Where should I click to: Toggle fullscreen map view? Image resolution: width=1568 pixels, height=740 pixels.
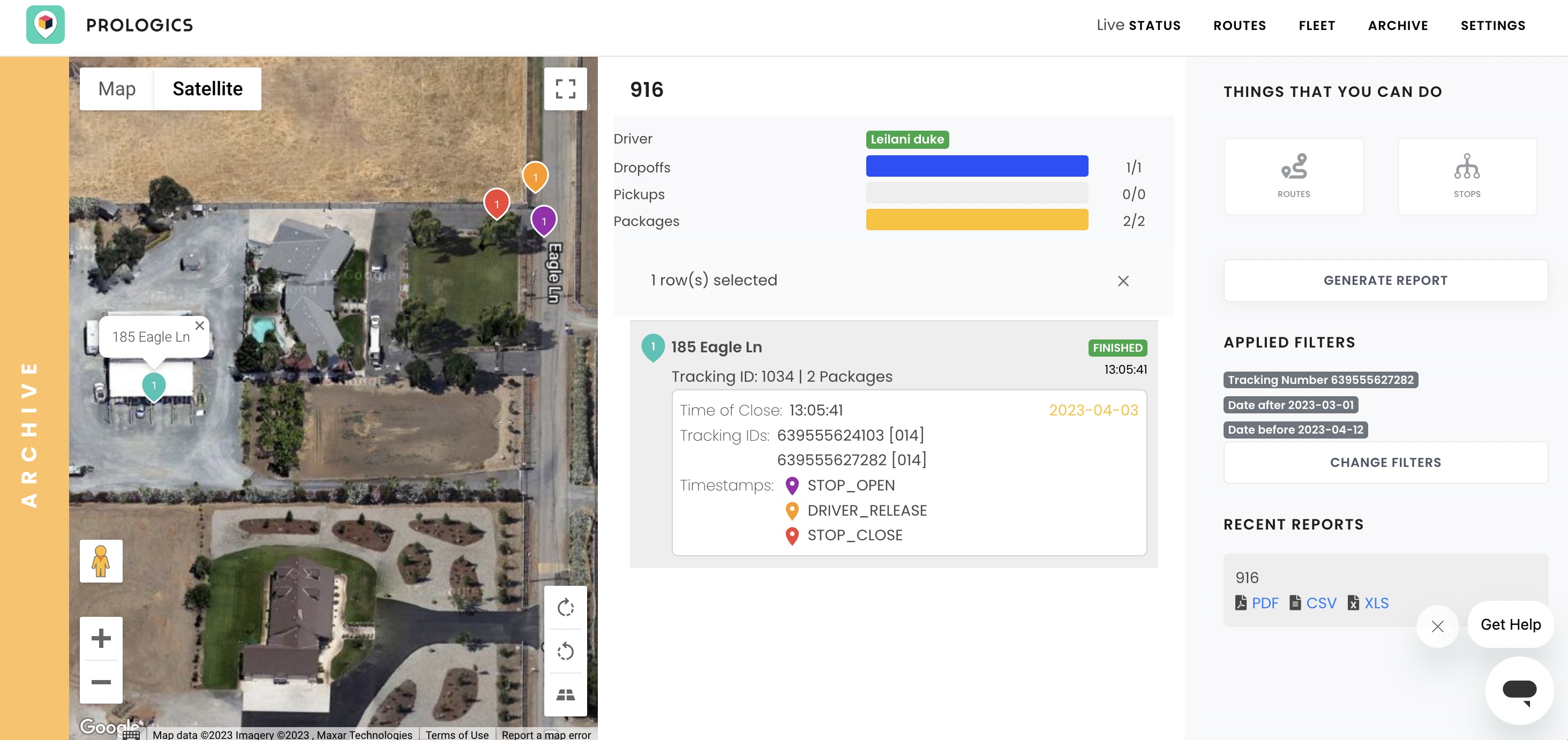pos(565,89)
